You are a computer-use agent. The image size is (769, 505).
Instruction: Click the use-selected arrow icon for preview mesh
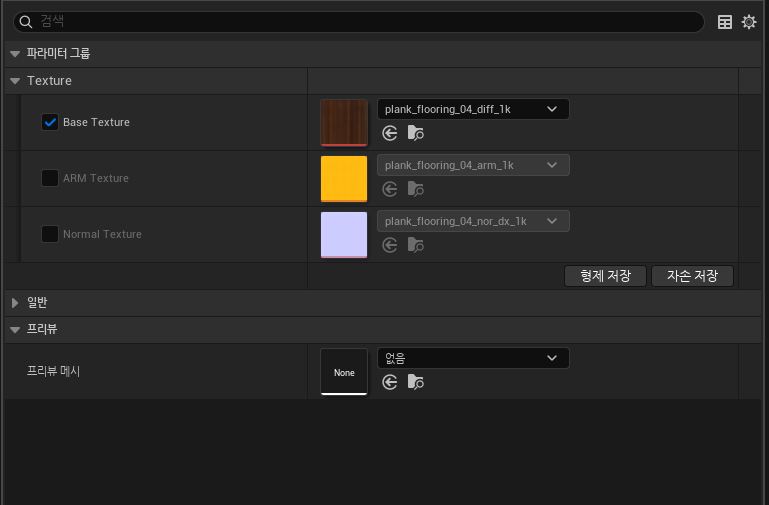(390, 382)
